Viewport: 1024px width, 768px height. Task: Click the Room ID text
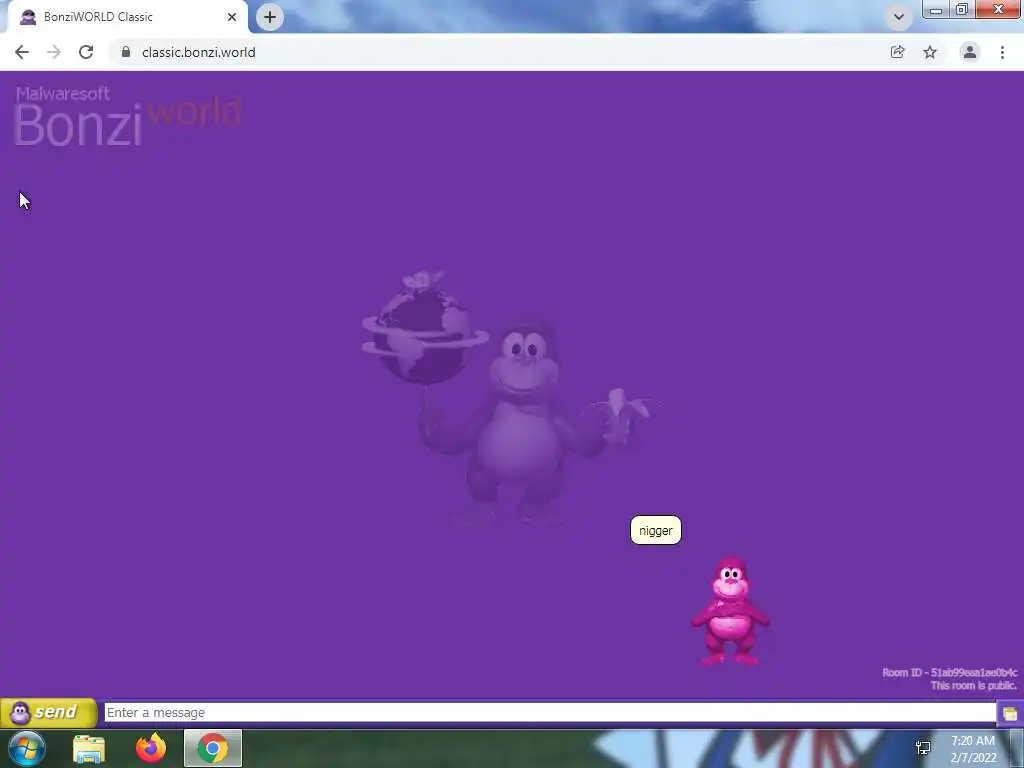point(950,673)
